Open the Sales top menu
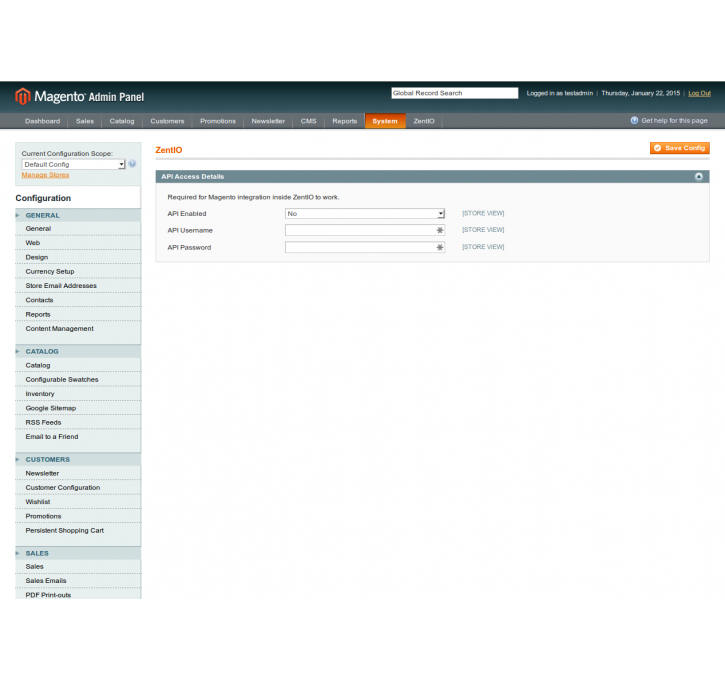725x680 pixels. pyautogui.click(x=85, y=121)
